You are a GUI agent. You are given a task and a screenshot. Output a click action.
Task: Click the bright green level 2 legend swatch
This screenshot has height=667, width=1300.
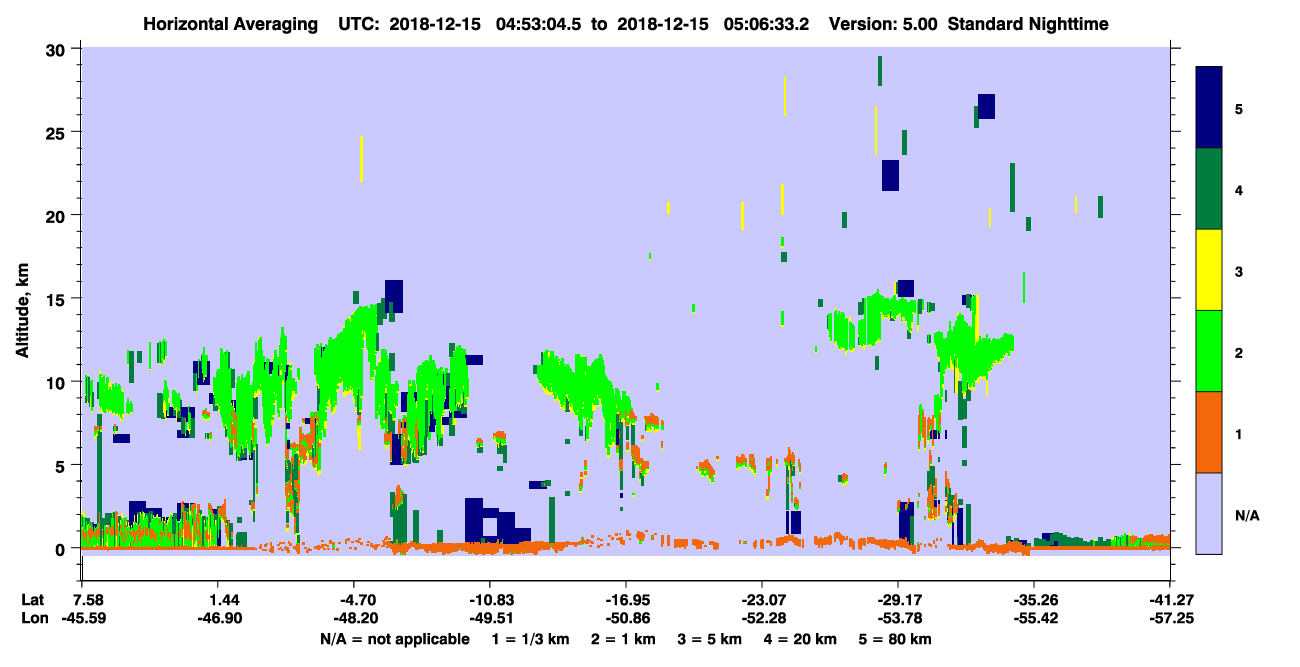pyautogui.click(x=1209, y=351)
